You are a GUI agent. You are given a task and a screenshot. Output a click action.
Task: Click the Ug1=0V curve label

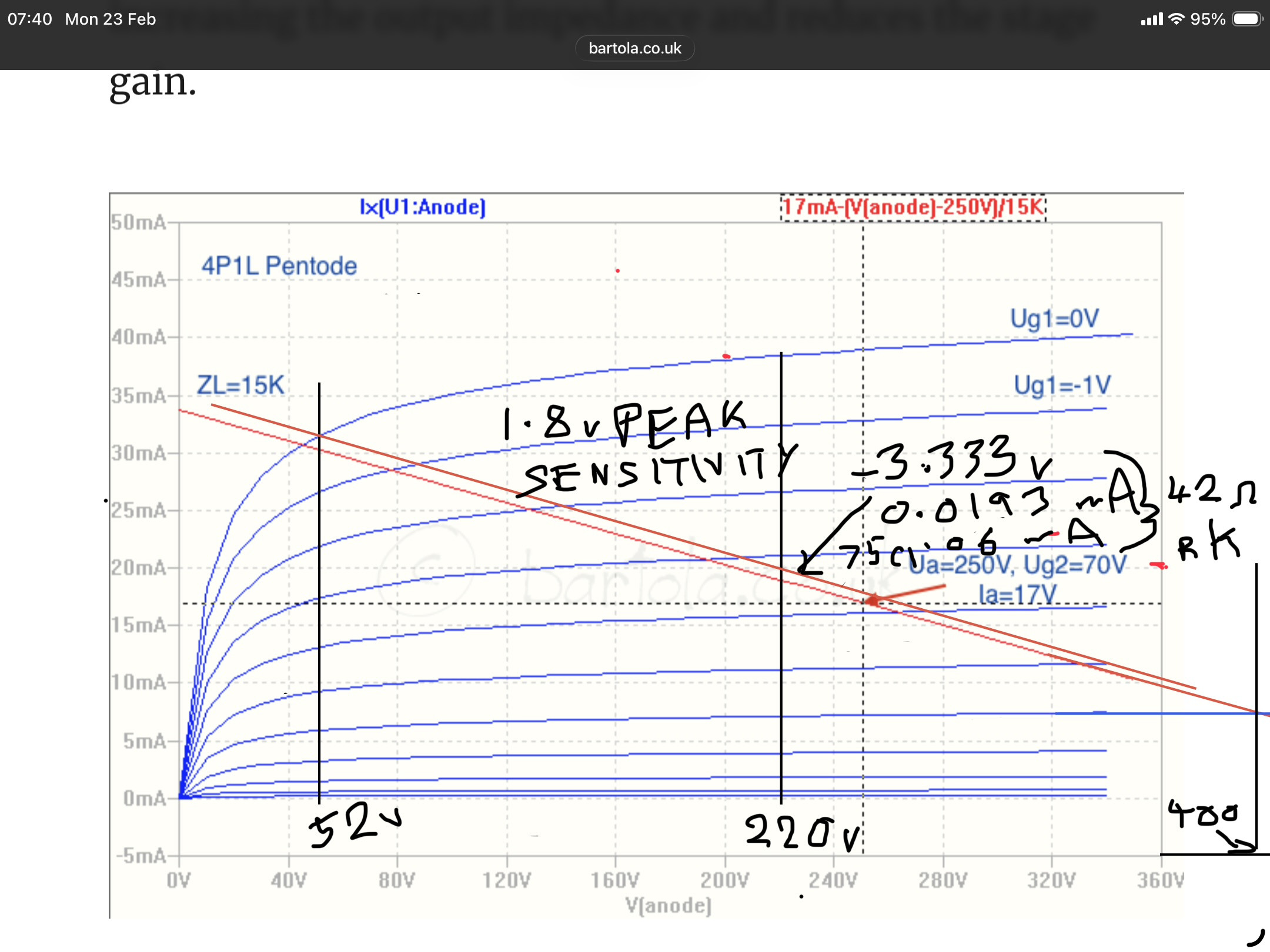pyautogui.click(x=1054, y=319)
